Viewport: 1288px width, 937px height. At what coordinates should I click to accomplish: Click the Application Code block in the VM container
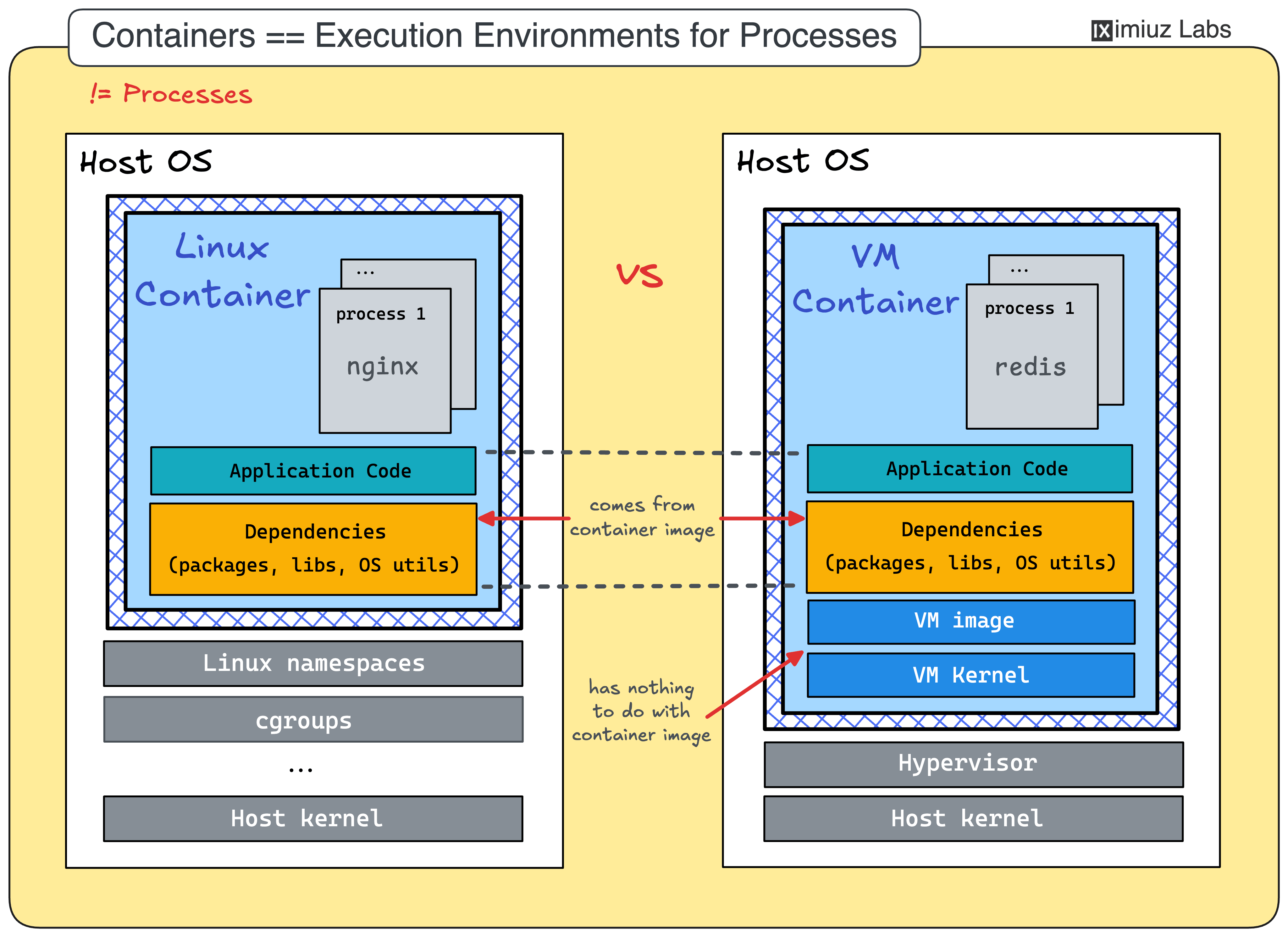970,468
